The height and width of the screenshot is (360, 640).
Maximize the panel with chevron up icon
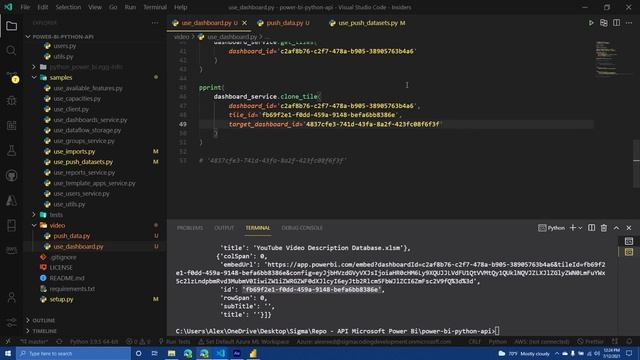click(616, 228)
